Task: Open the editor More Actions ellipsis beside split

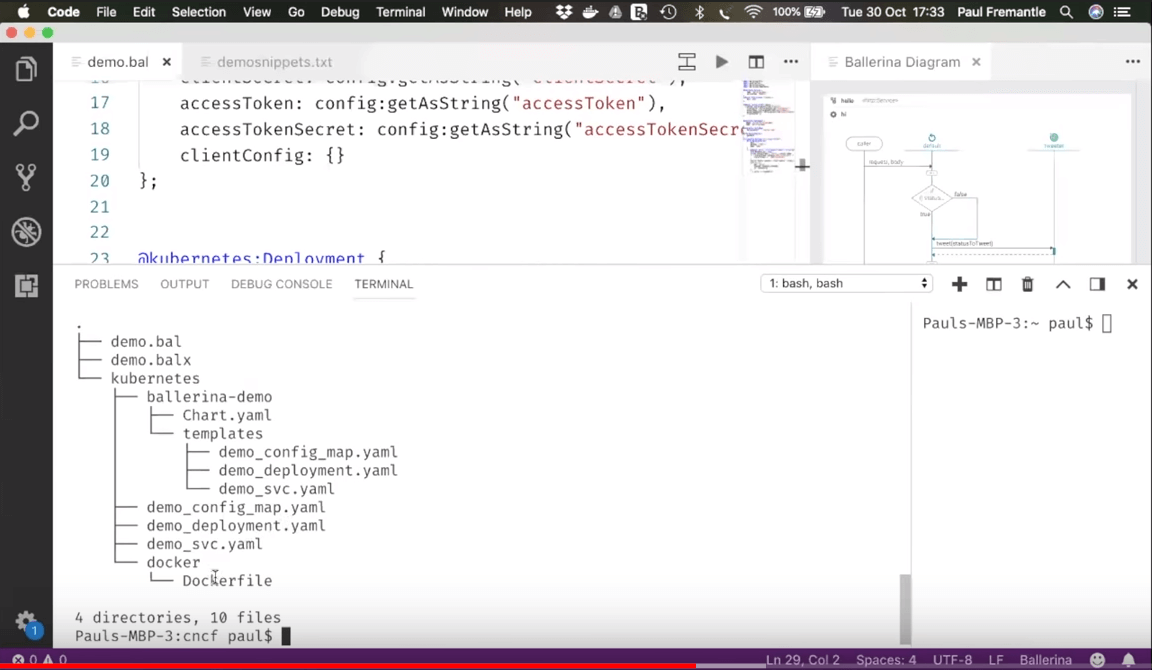Action: click(791, 62)
